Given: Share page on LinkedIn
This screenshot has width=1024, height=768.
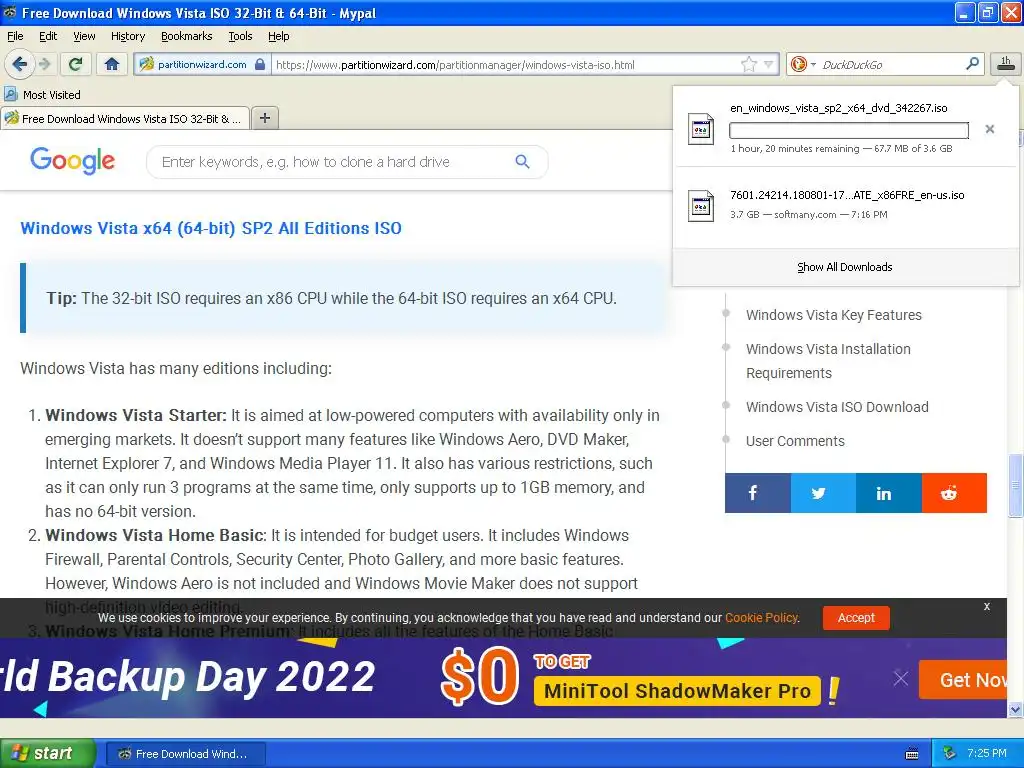Looking at the screenshot, I should (x=889, y=493).
